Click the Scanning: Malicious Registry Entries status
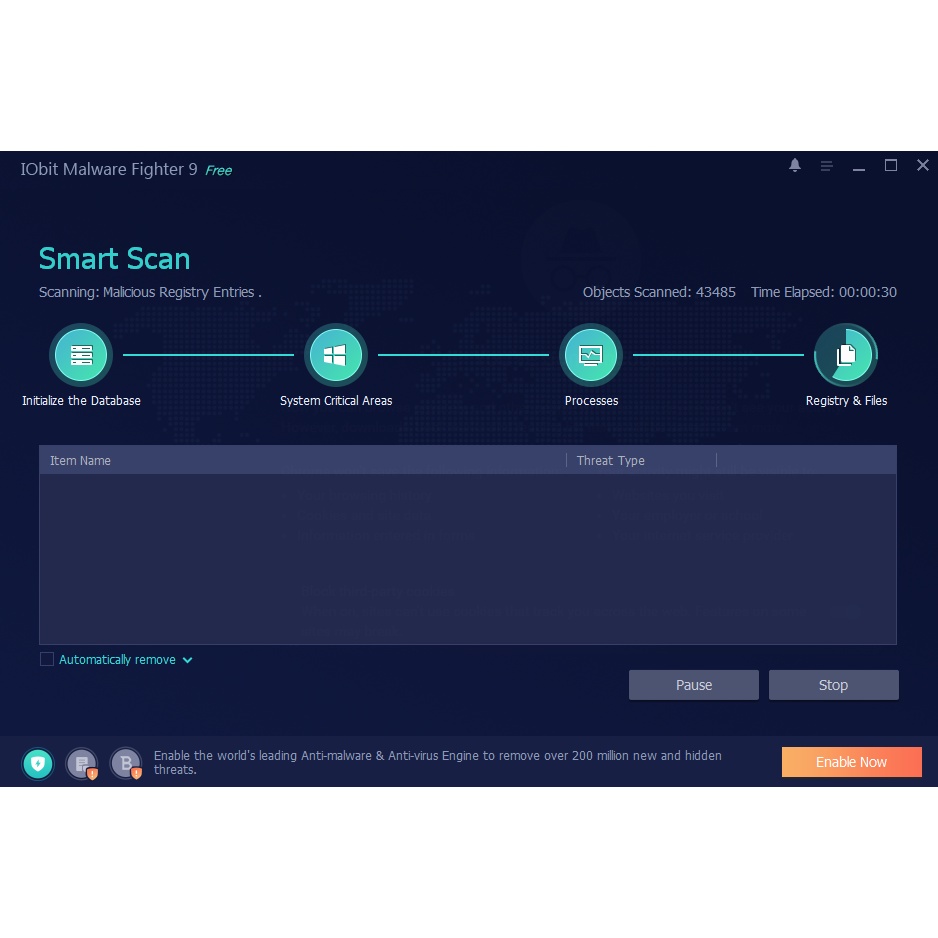Image resolution: width=938 pixels, height=938 pixels. coord(150,292)
